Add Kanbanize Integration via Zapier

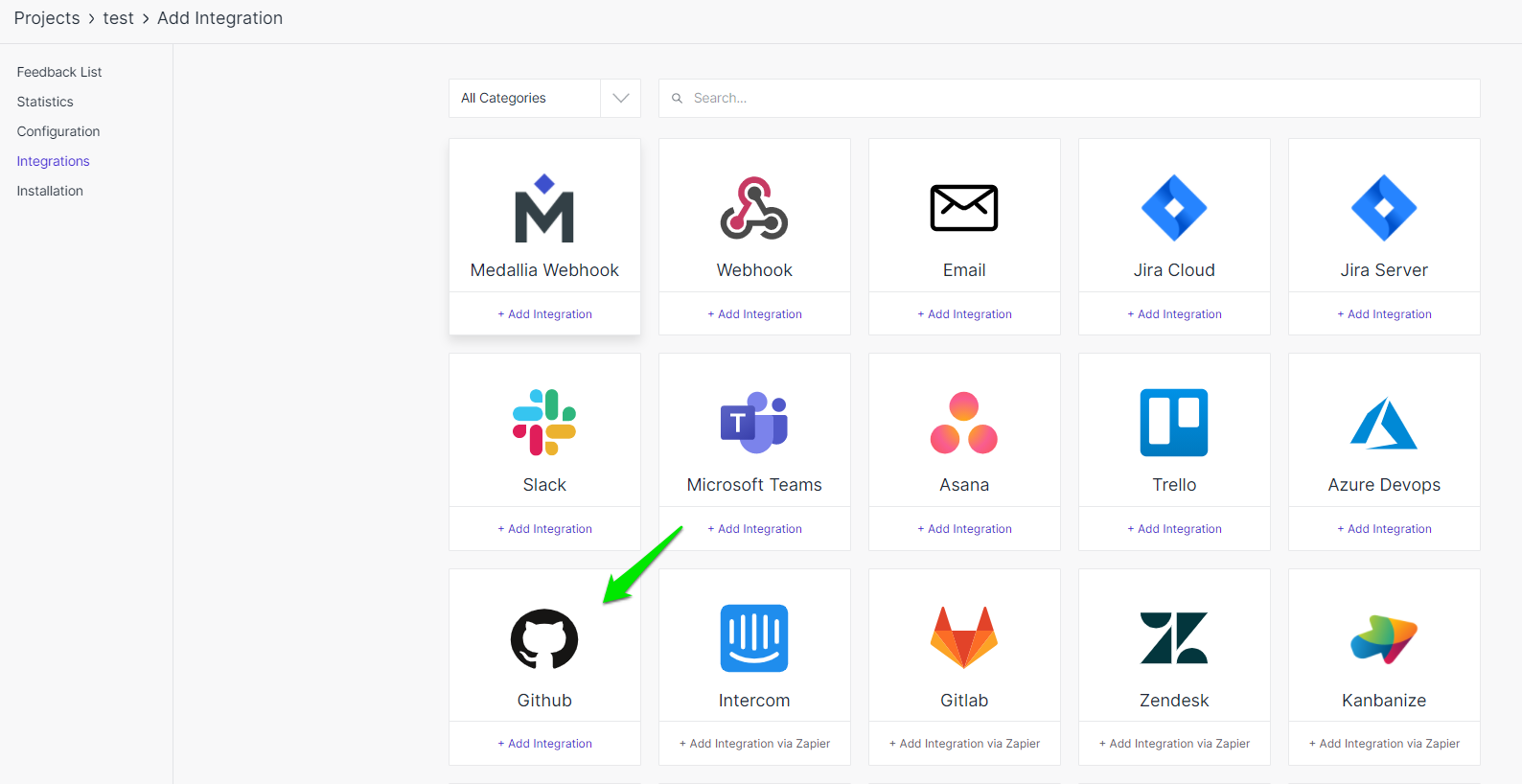tap(1384, 744)
